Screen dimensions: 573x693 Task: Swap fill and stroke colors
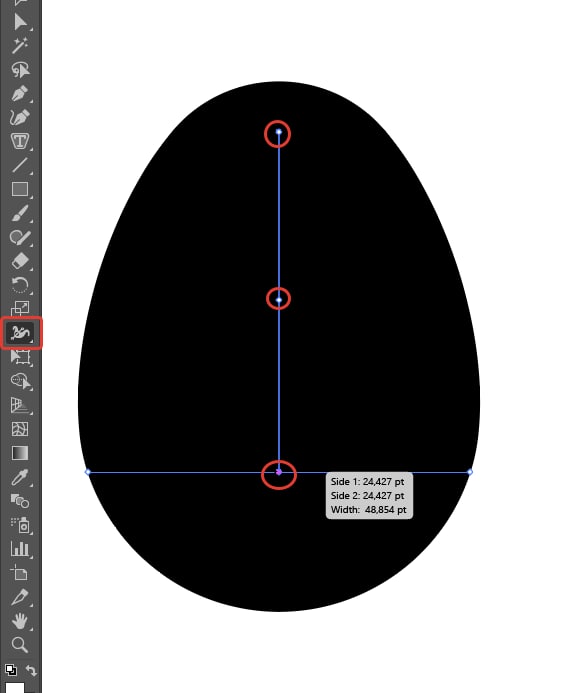31,670
